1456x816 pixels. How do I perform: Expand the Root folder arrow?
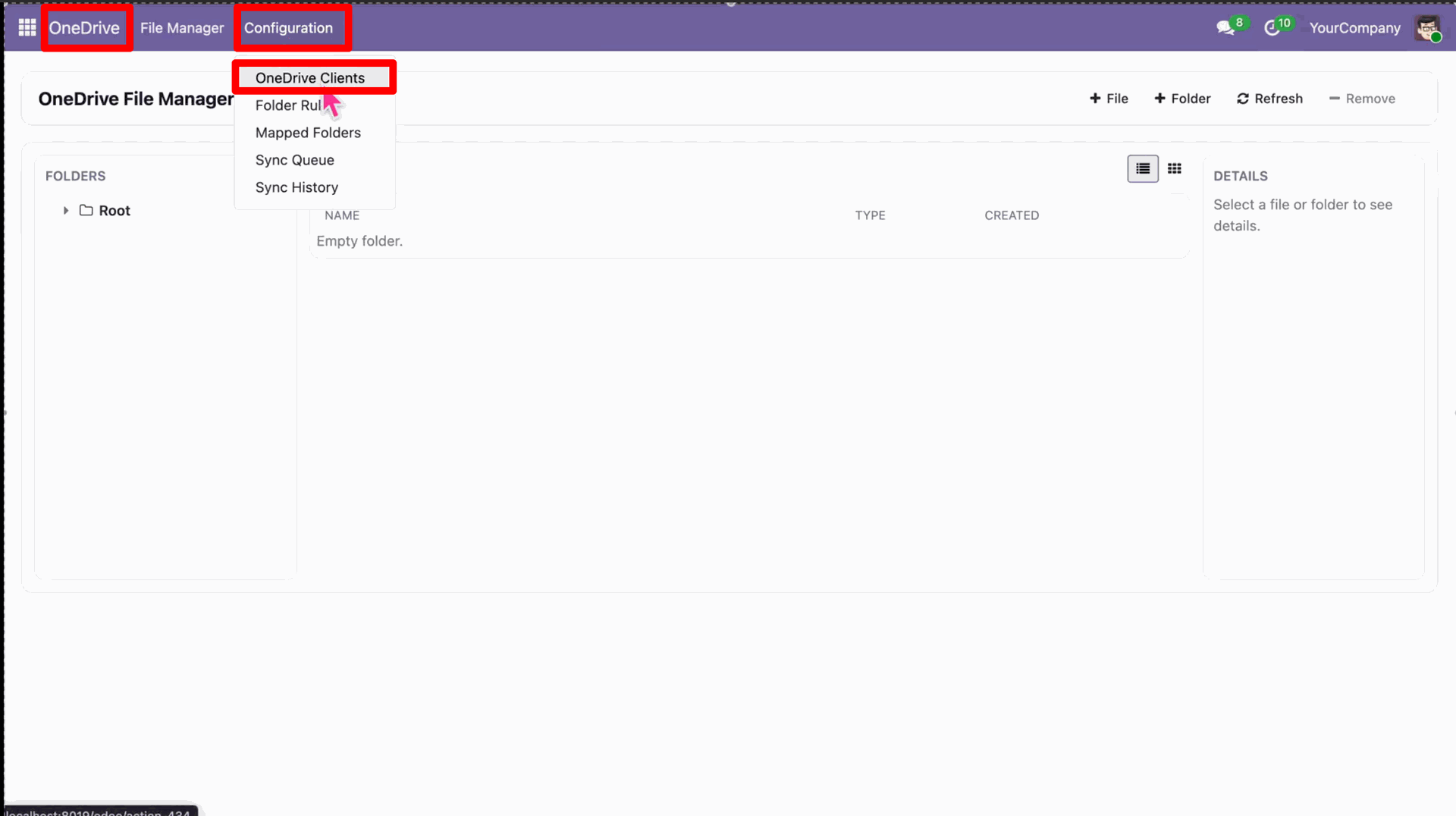[x=66, y=211]
